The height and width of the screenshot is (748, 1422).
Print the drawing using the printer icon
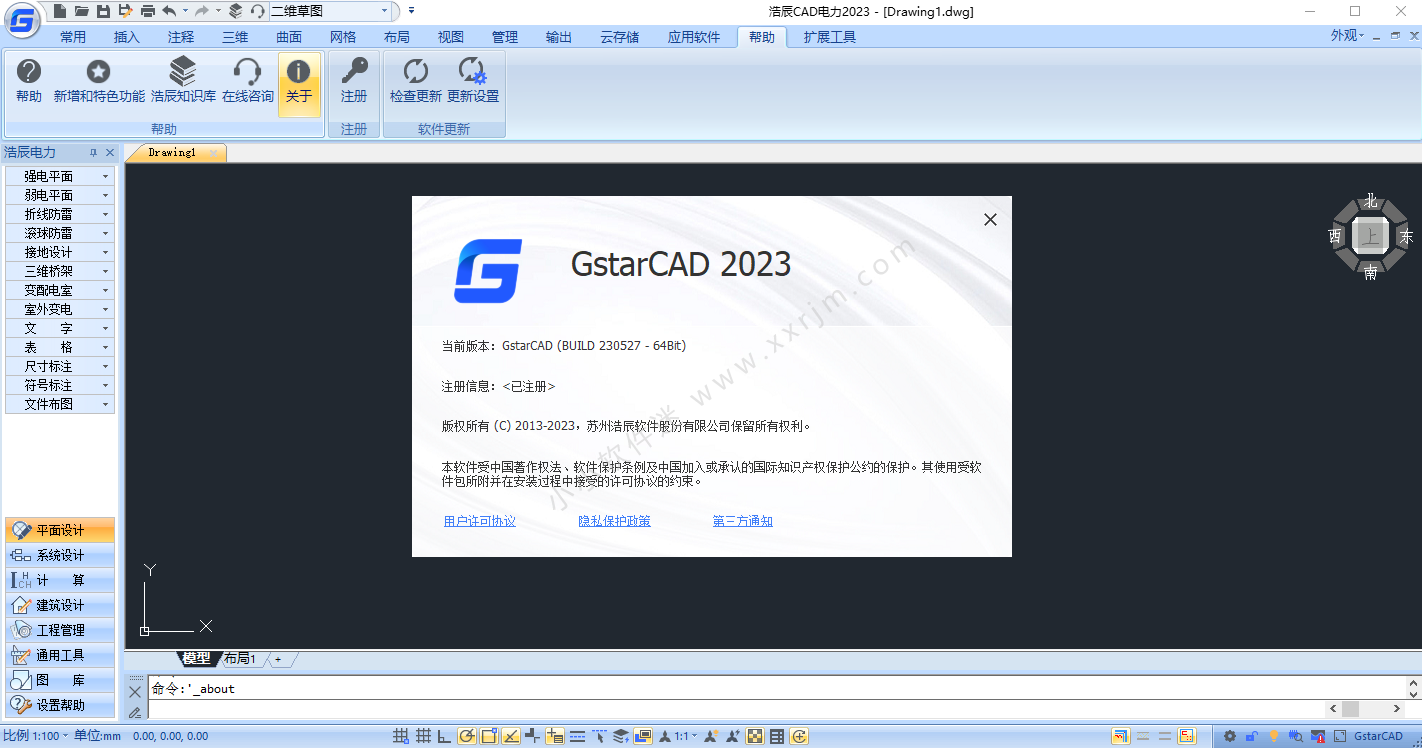[148, 11]
